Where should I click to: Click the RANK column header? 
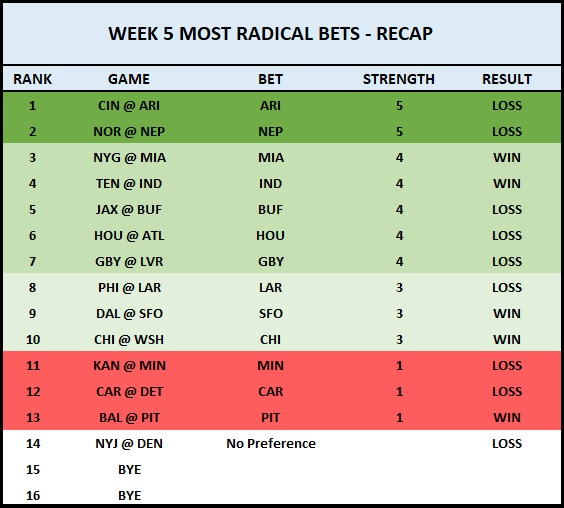pyautogui.click(x=32, y=79)
